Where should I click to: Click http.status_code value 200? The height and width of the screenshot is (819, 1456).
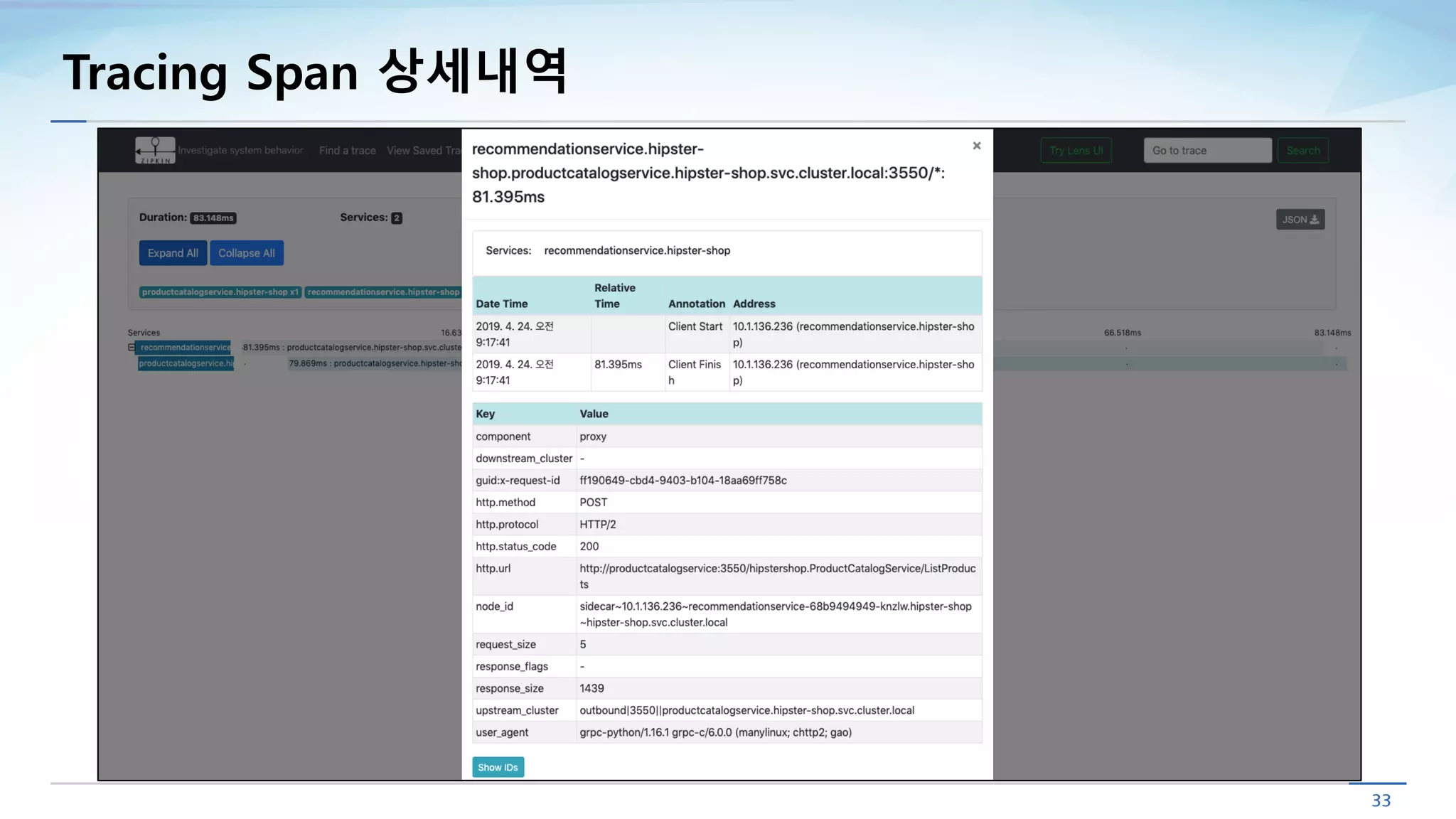click(x=589, y=547)
